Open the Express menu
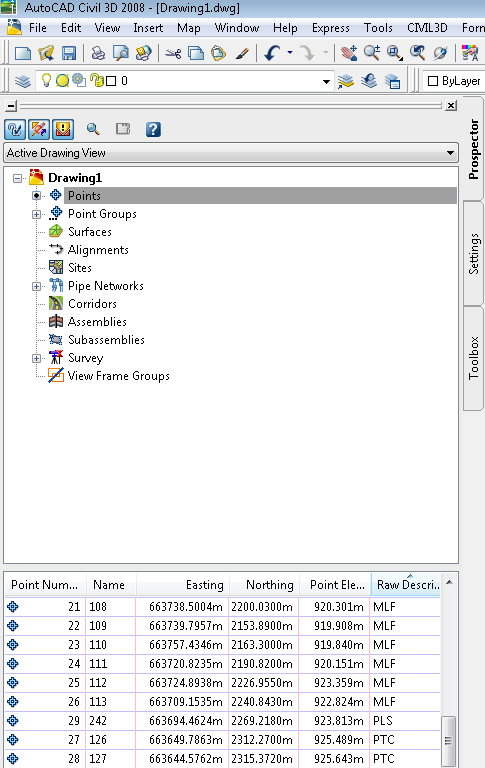Viewport: 485px width, 768px height. (331, 28)
